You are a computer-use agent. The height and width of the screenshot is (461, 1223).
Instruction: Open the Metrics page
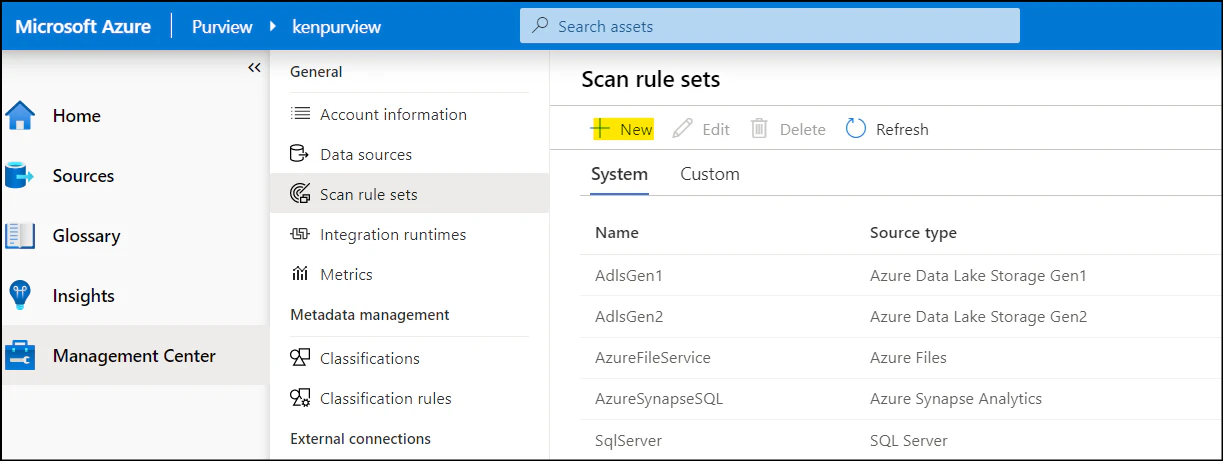pos(346,274)
